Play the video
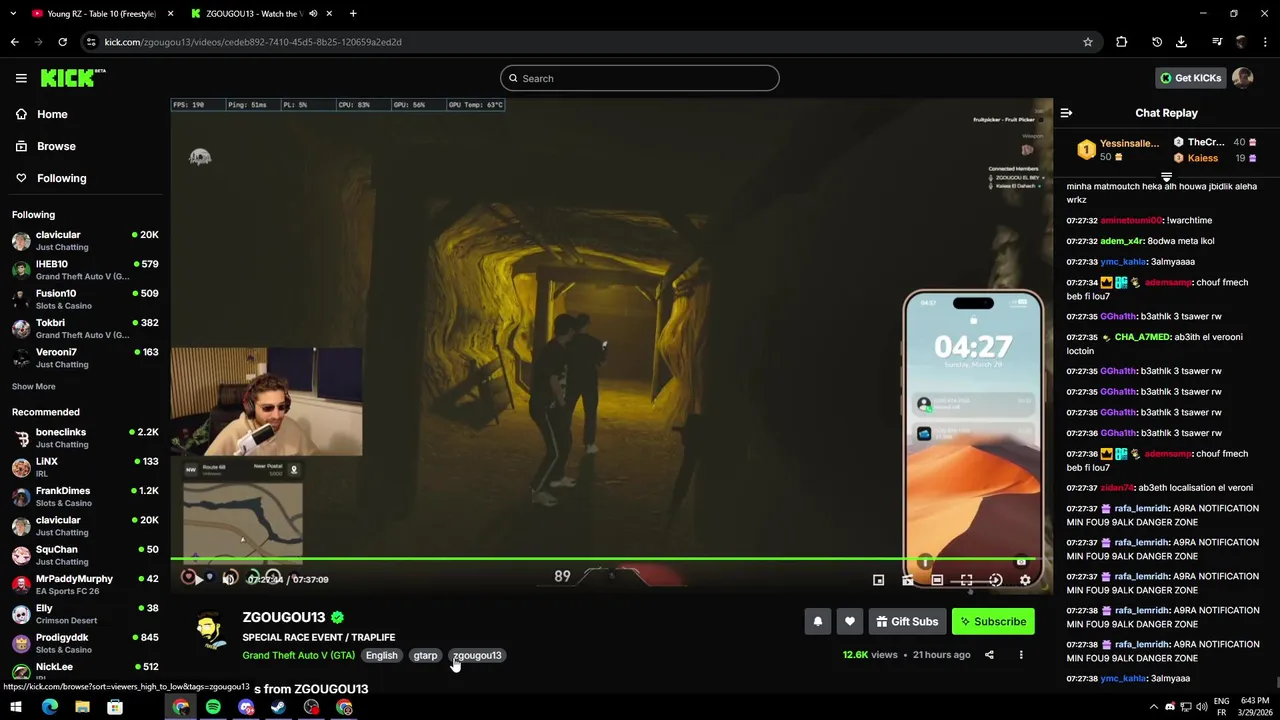 [x=198, y=579]
